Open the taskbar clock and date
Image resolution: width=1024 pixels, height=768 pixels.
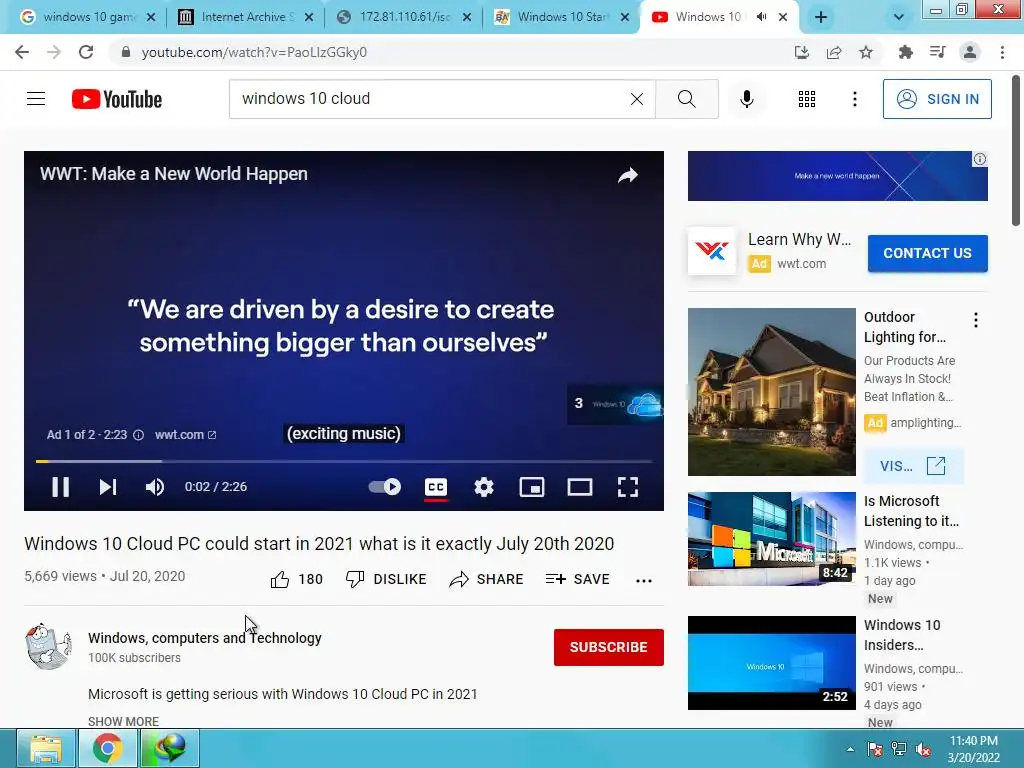(974, 749)
